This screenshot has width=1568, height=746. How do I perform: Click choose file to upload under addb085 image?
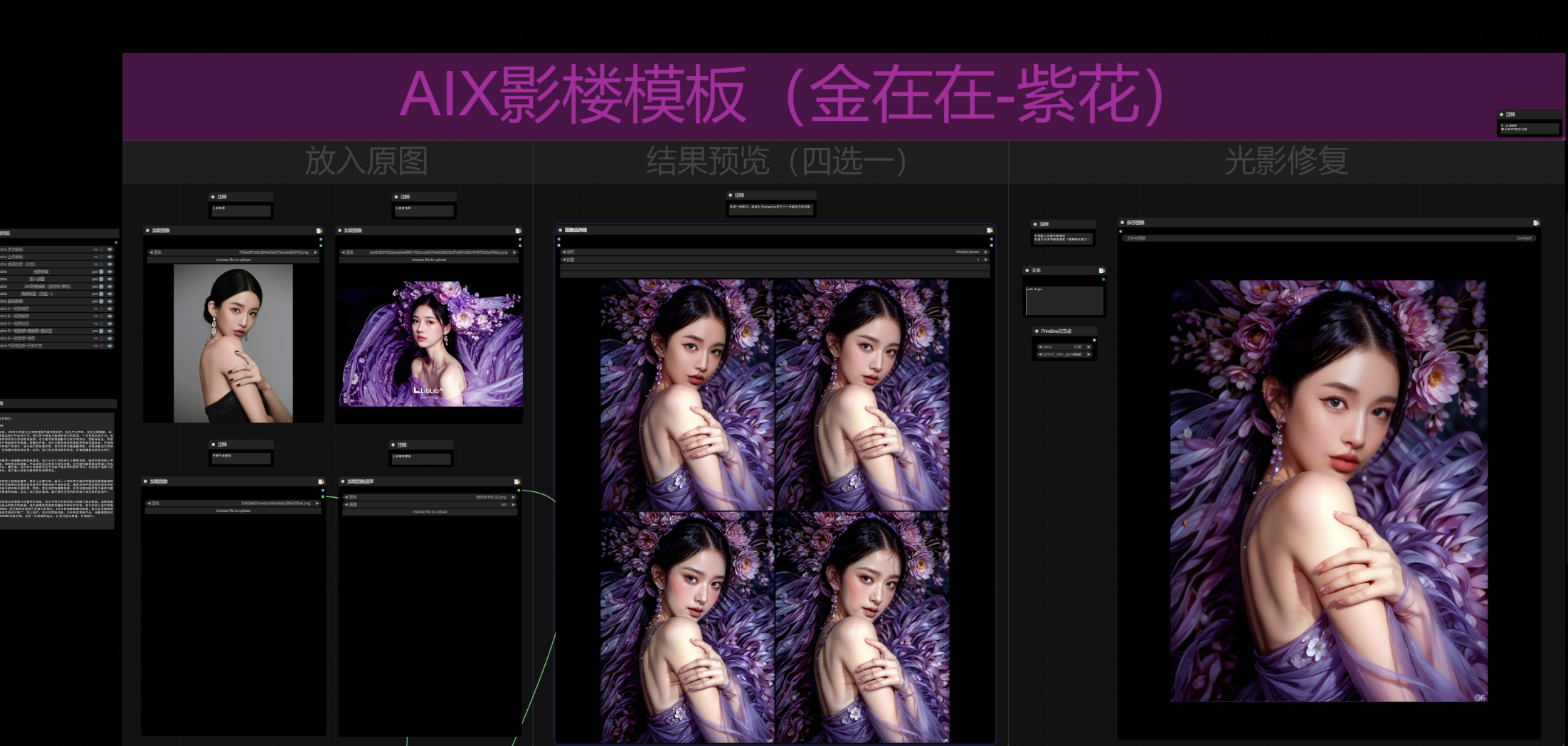[x=429, y=260]
